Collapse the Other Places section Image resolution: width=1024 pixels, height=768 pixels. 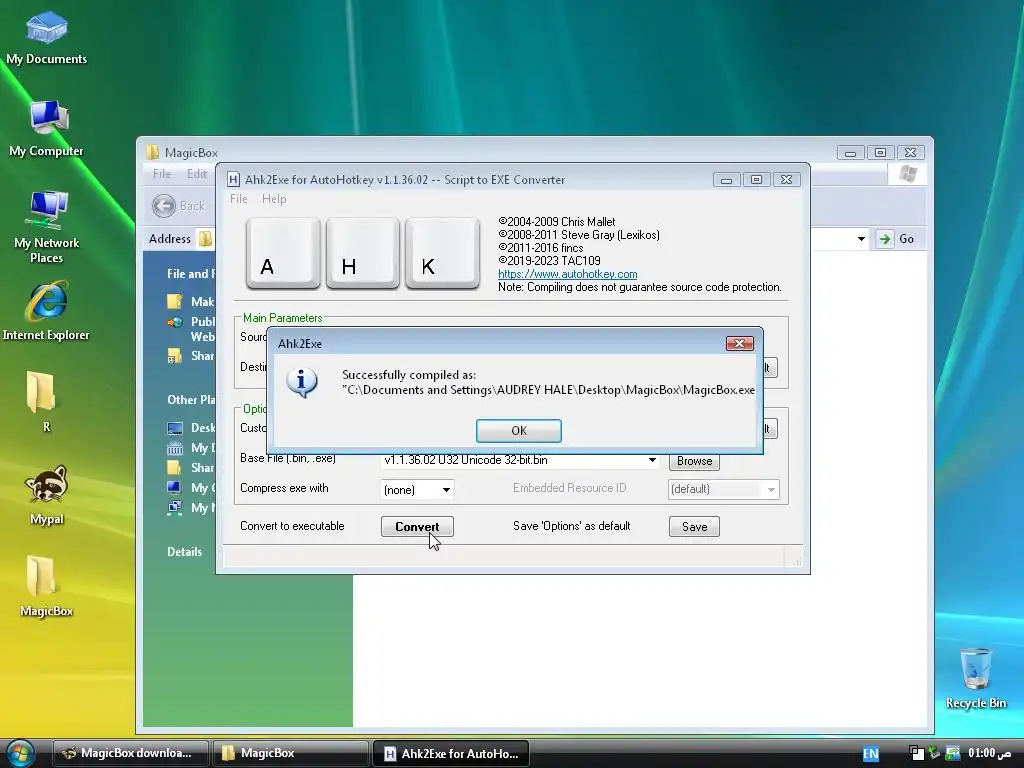click(x=191, y=400)
